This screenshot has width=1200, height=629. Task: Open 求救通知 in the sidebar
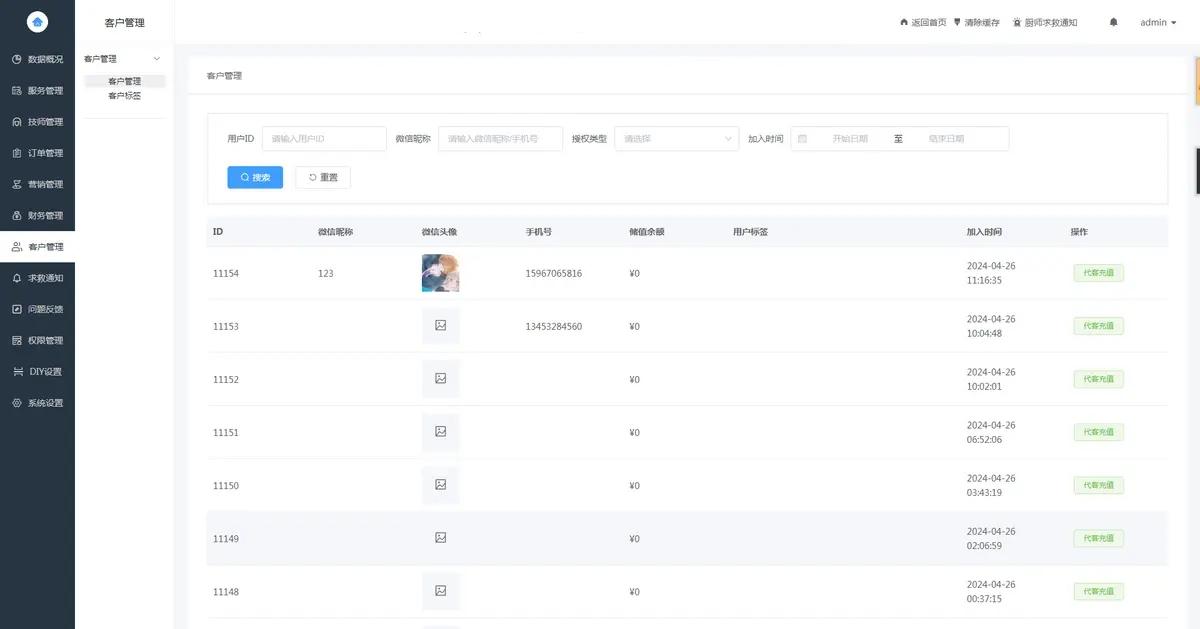coord(37,278)
